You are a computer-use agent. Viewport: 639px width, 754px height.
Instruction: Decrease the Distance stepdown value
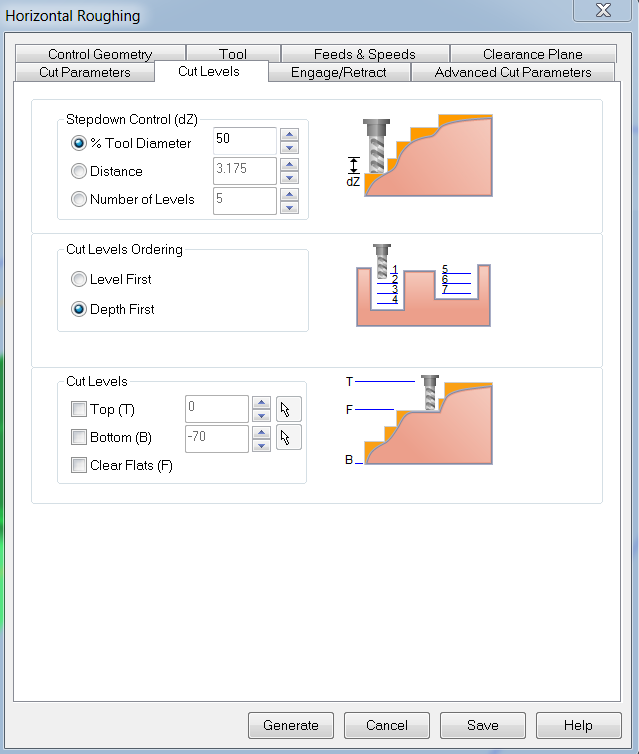tap(289, 177)
